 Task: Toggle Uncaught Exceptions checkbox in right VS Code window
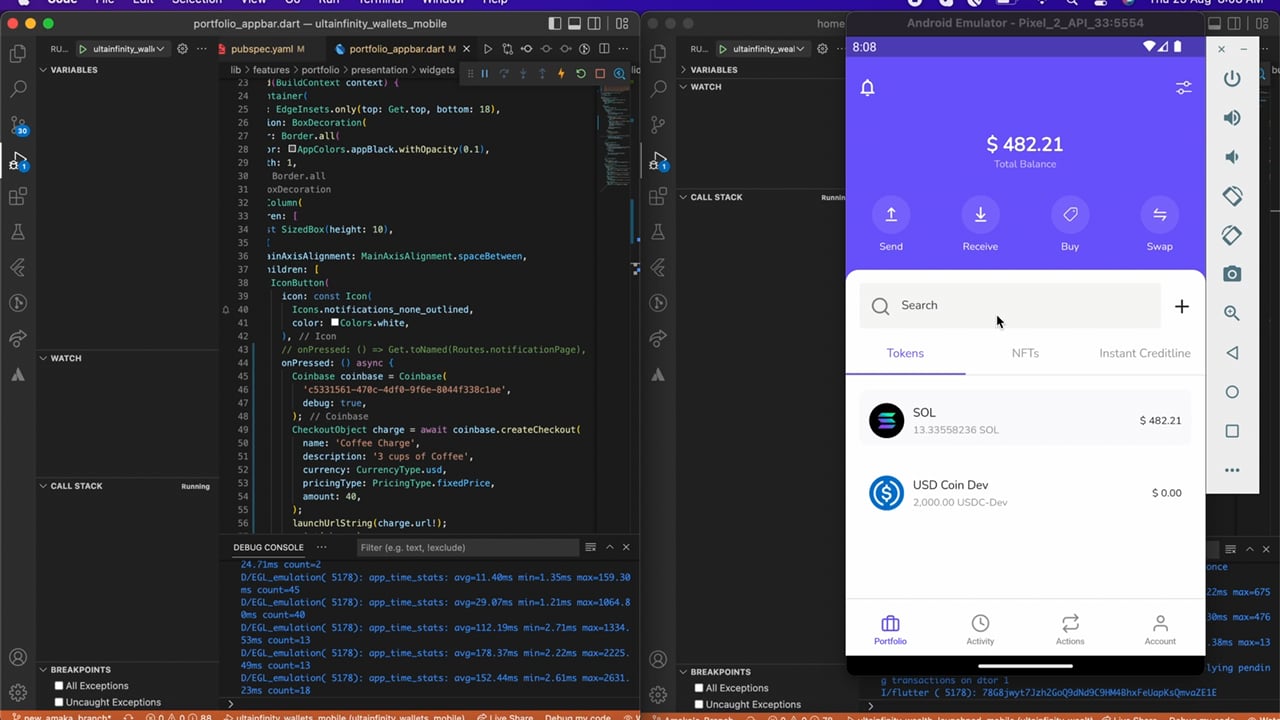[x=699, y=704]
